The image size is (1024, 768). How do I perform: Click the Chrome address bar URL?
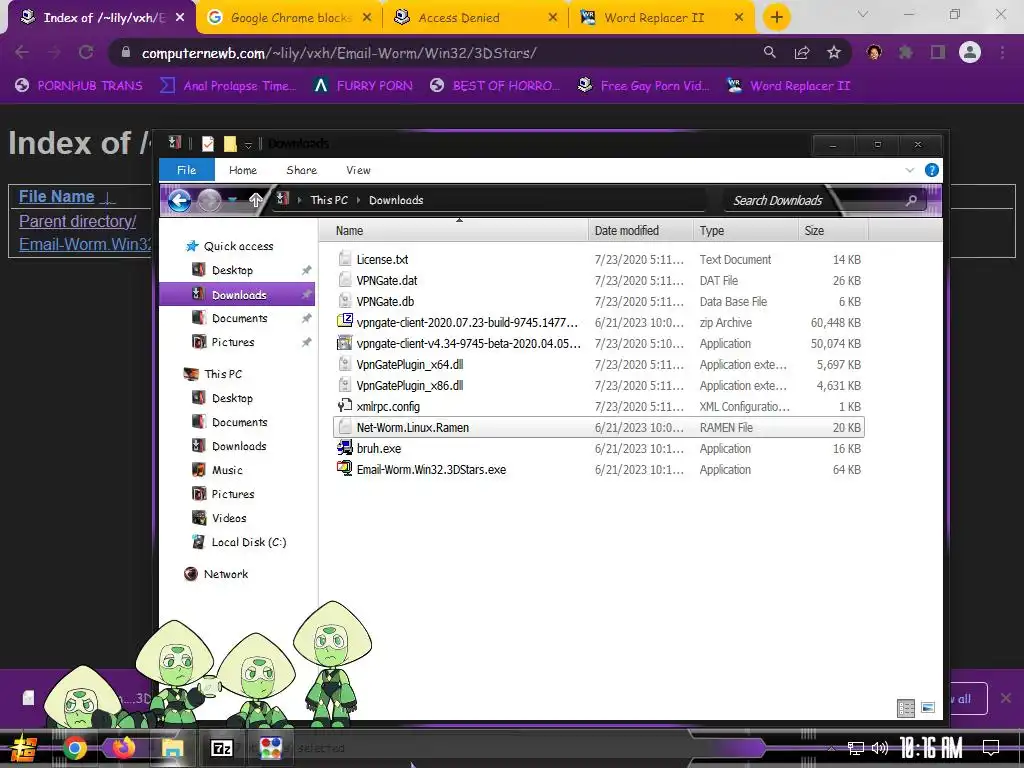[x=340, y=53]
